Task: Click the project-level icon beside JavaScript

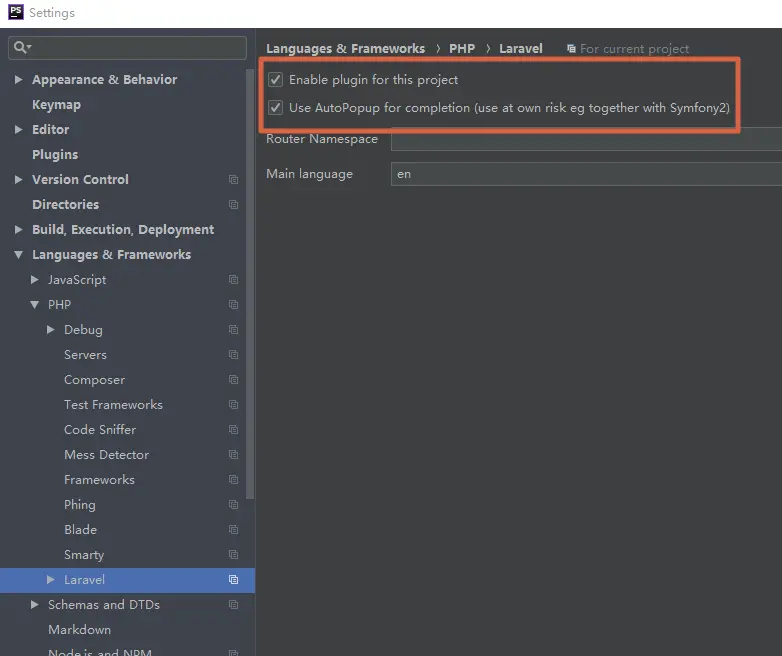Action: (x=233, y=279)
